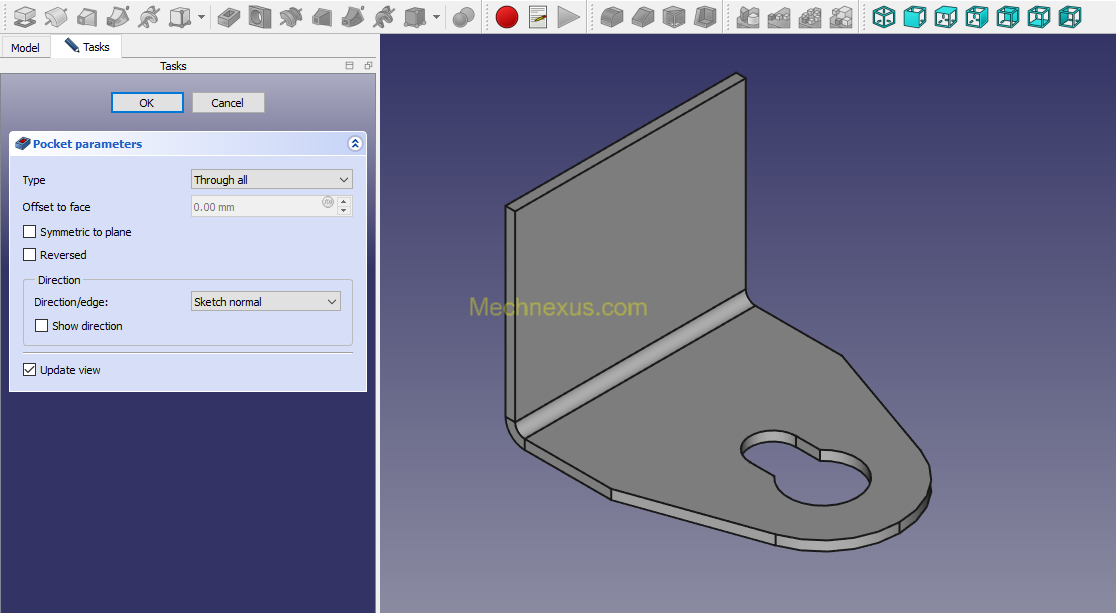Click the Execute macro play icon

[568, 17]
